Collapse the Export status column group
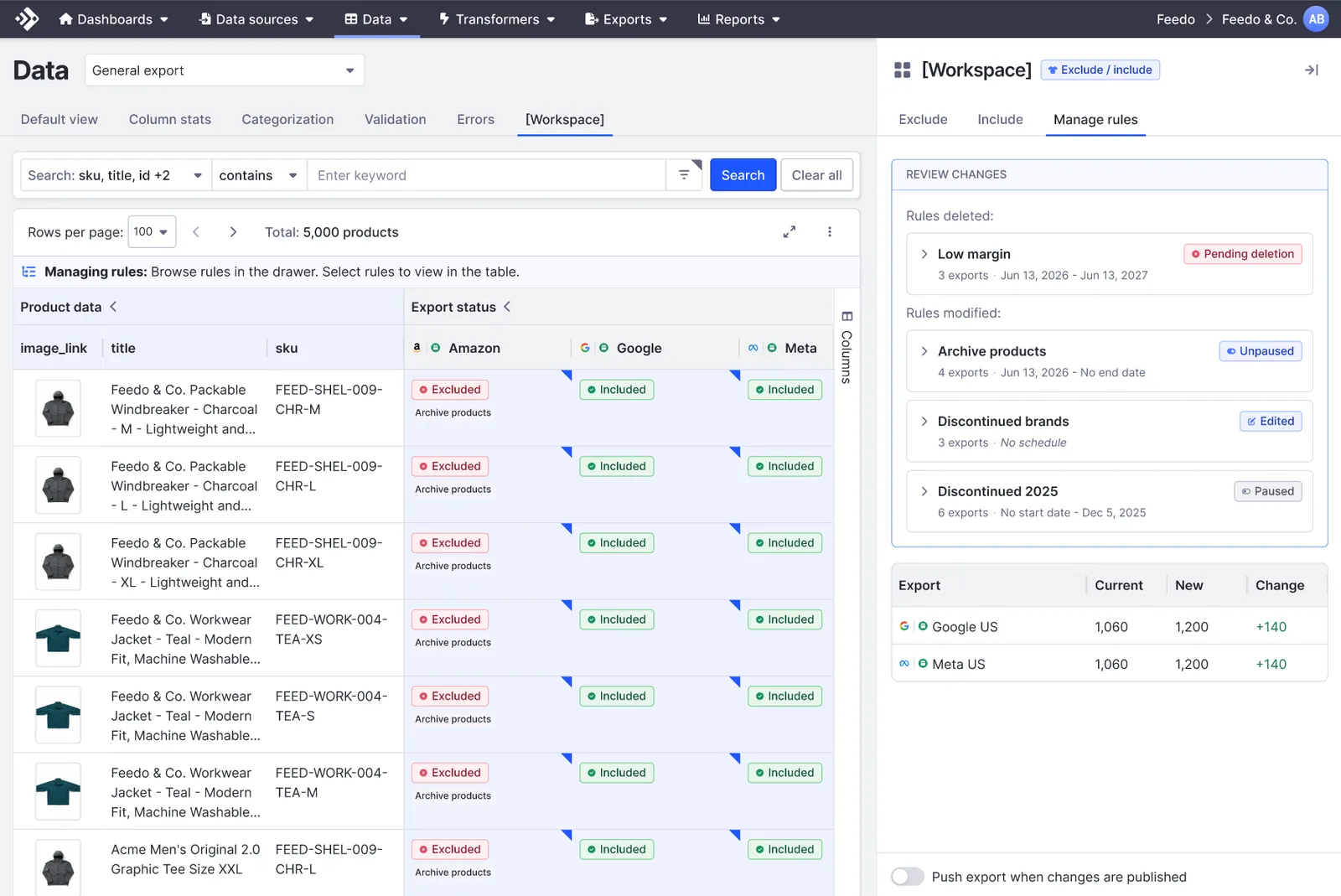 point(507,307)
